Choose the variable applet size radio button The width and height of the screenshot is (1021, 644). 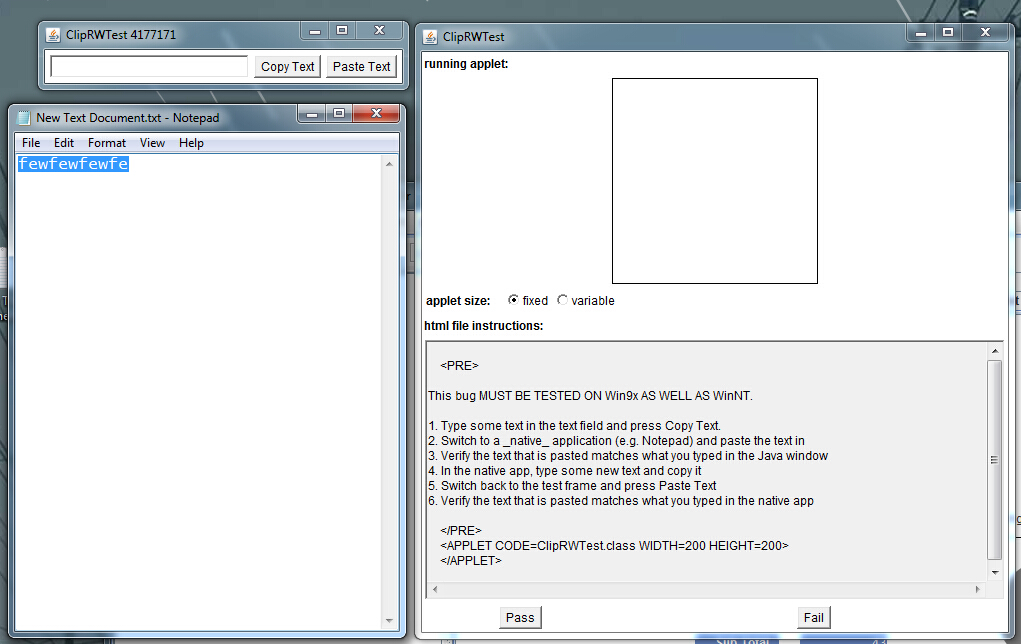(563, 300)
